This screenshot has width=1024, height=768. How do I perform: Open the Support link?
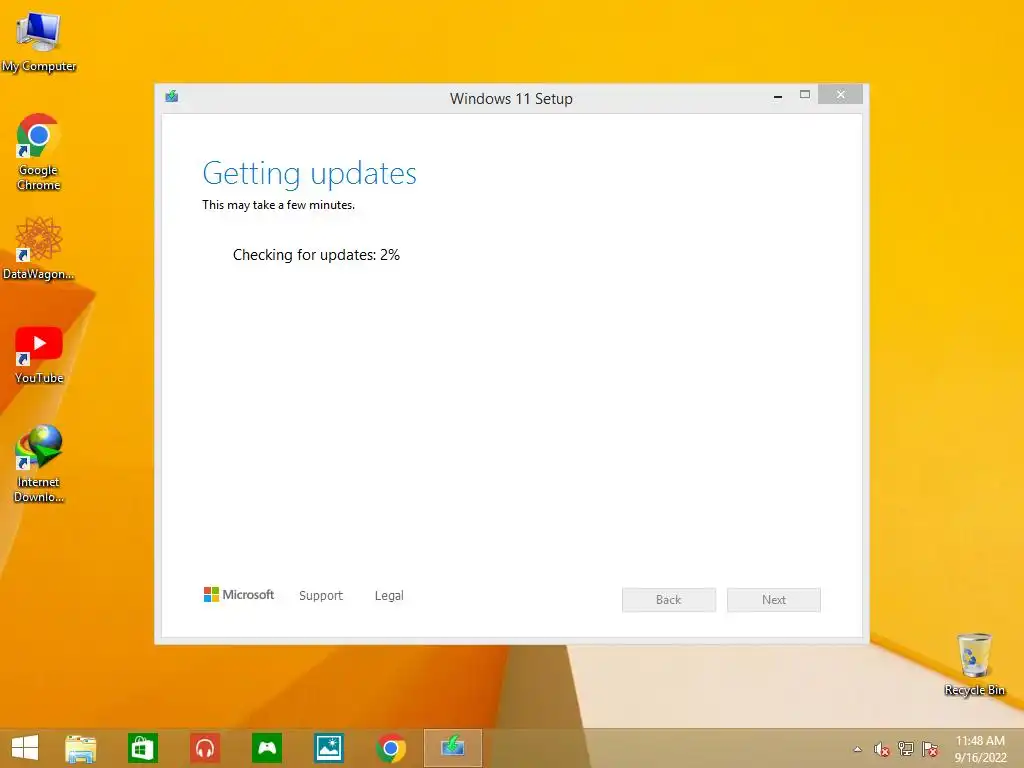[321, 596]
